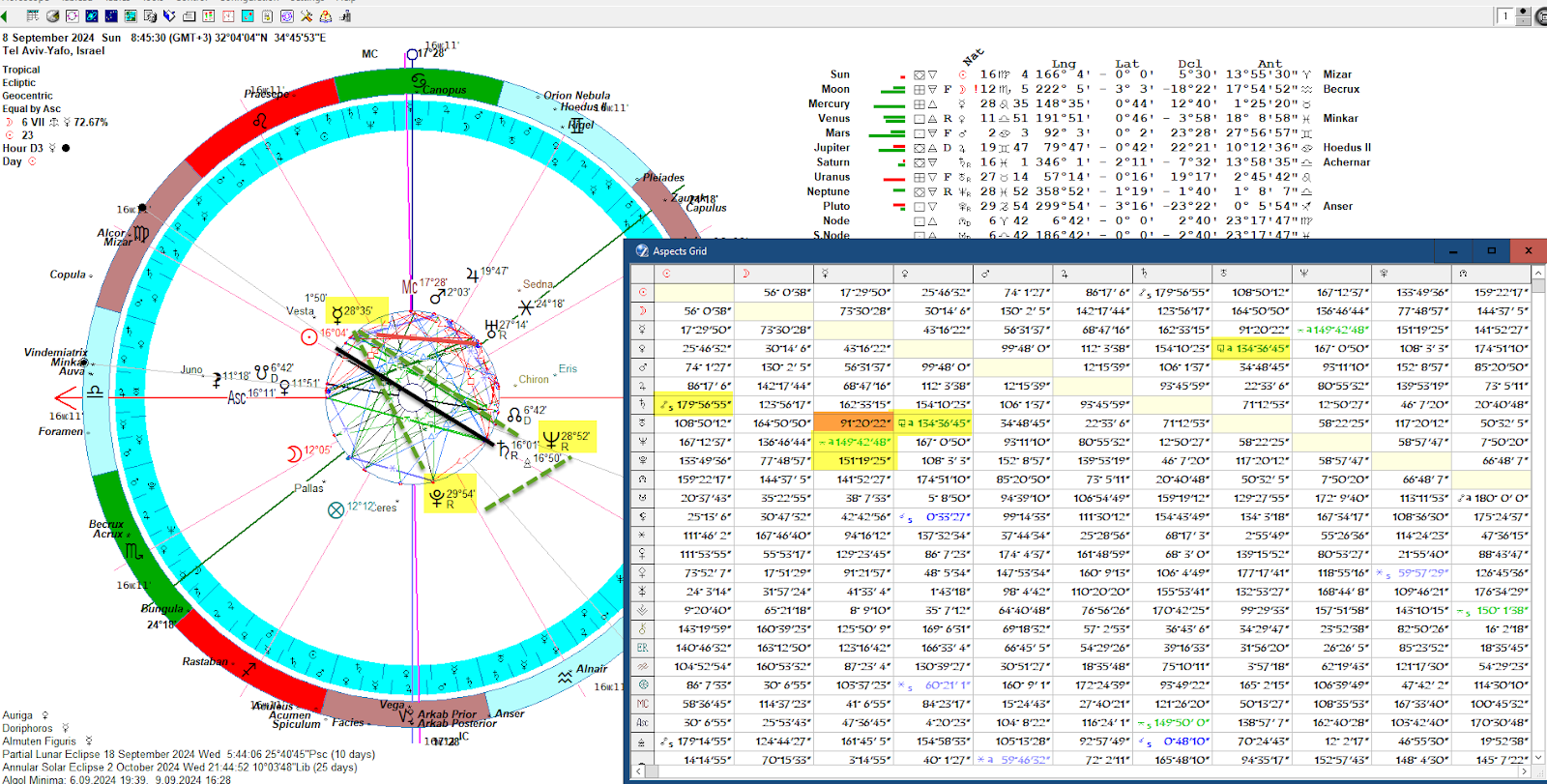The height and width of the screenshot is (784, 1547).
Task: Click the green map toolbar icon
Action: click(131, 16)
